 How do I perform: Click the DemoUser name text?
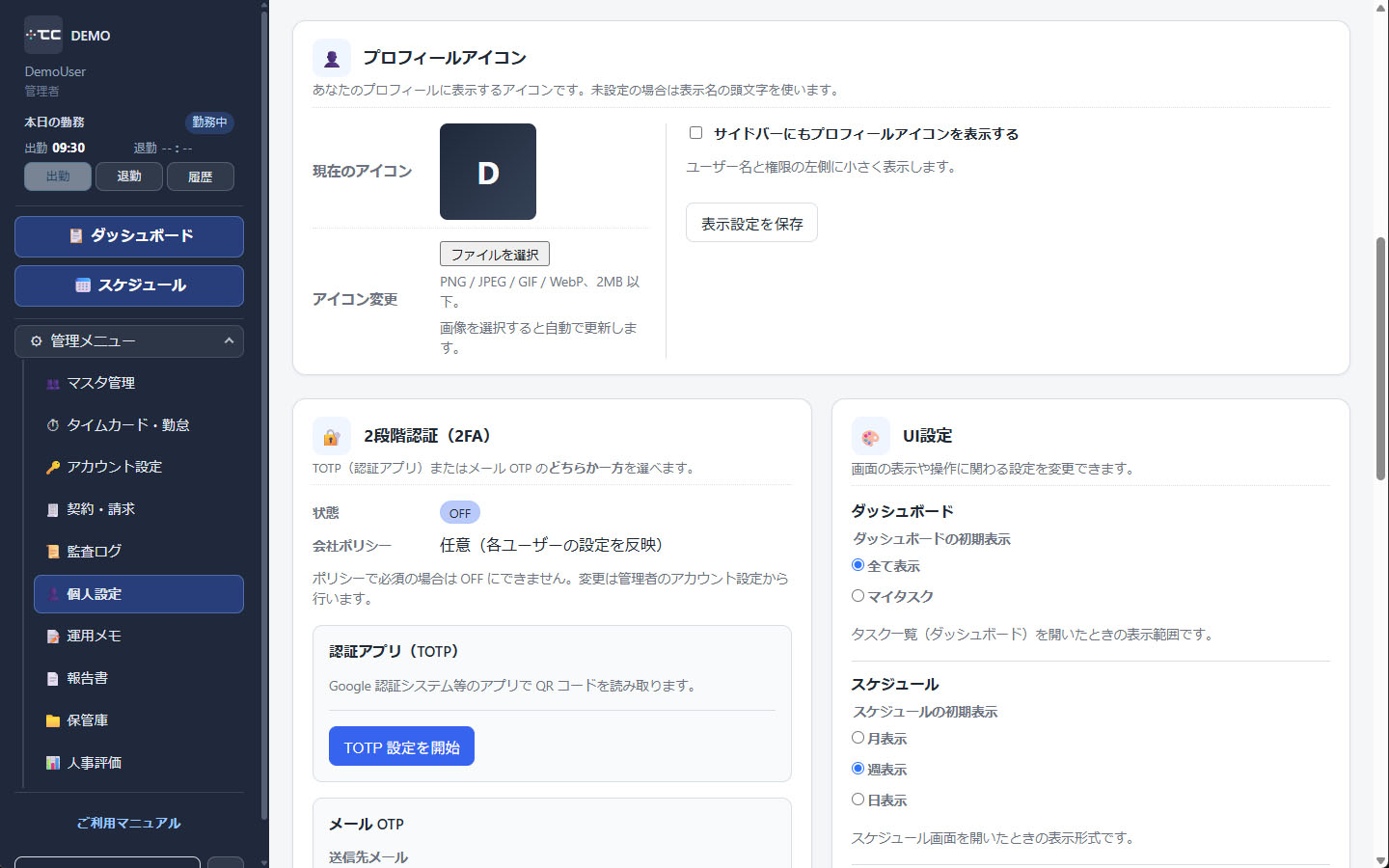tap(55, 71)
